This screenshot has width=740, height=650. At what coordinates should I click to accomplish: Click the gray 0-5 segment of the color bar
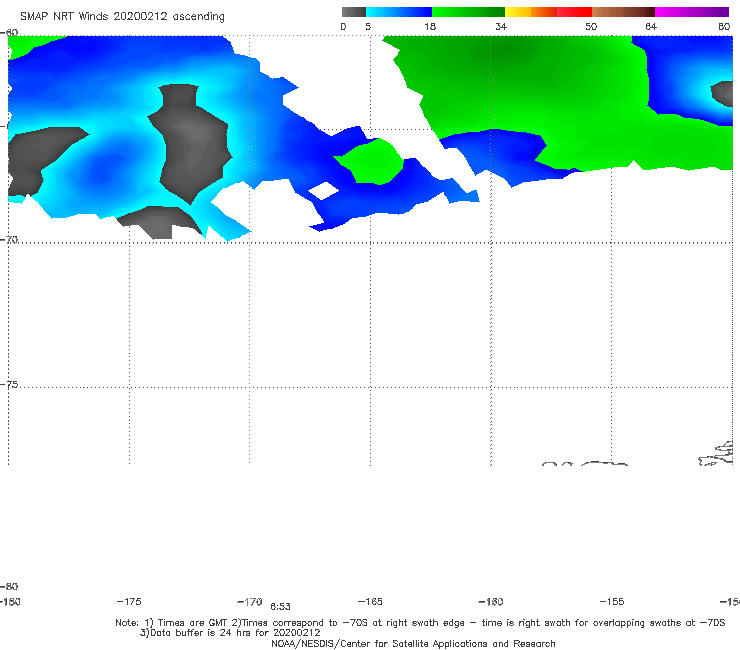click(x=353, y=12)
